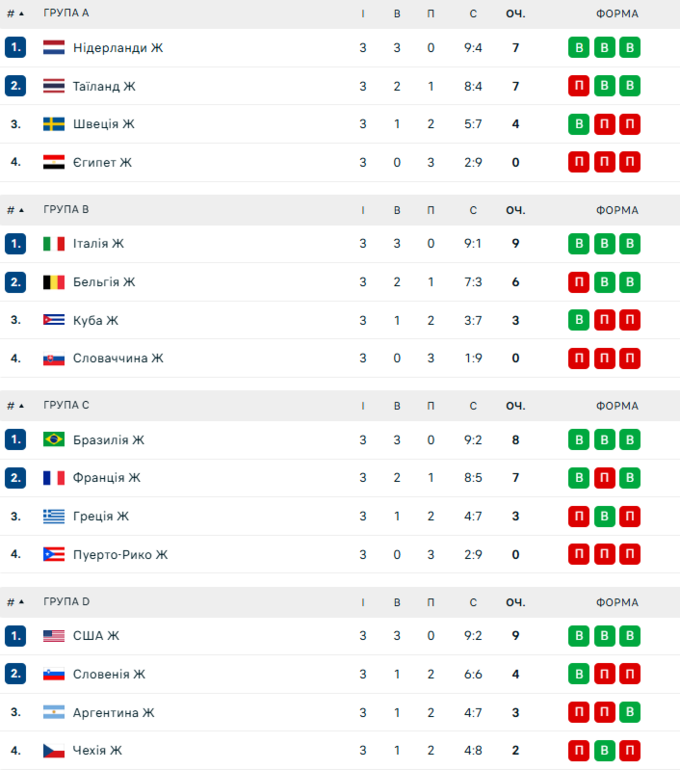This screenshot has width=680, height=770.
Task: Click the Greece flag icon
Action: 54,516
